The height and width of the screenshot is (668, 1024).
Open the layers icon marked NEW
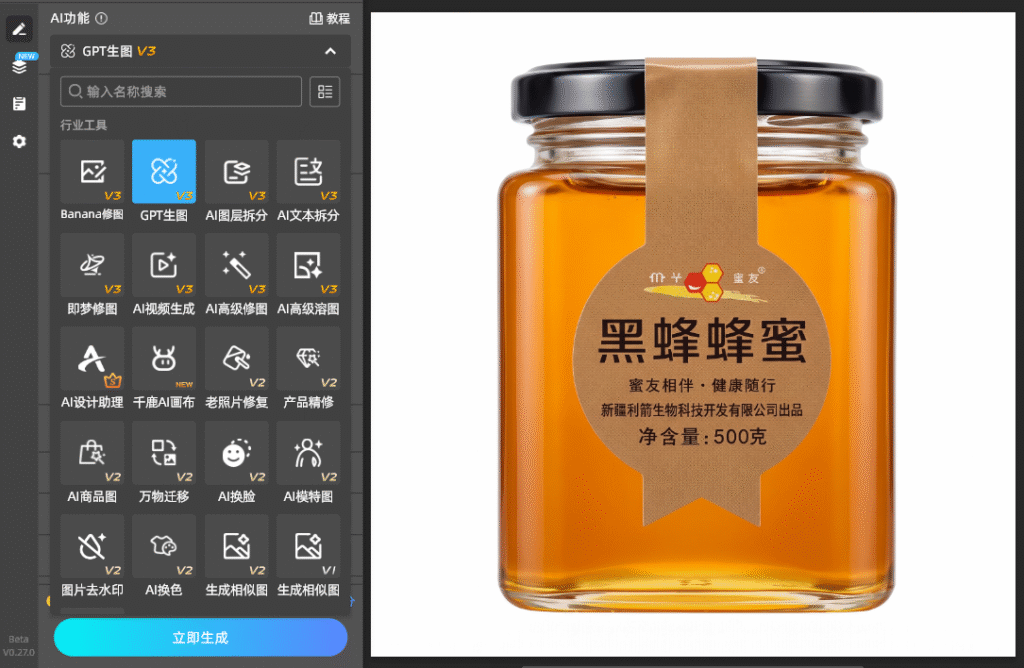coord(20,66)
